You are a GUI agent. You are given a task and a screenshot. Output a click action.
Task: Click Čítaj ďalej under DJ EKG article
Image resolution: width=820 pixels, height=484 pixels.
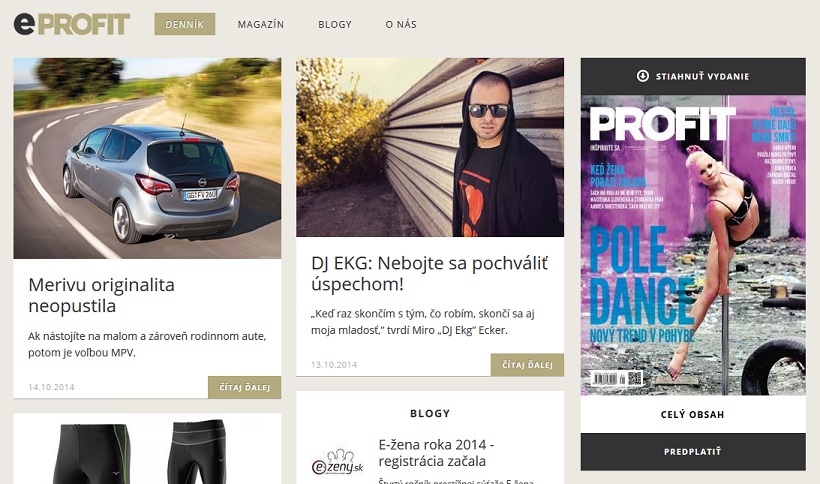click(527, 365)
